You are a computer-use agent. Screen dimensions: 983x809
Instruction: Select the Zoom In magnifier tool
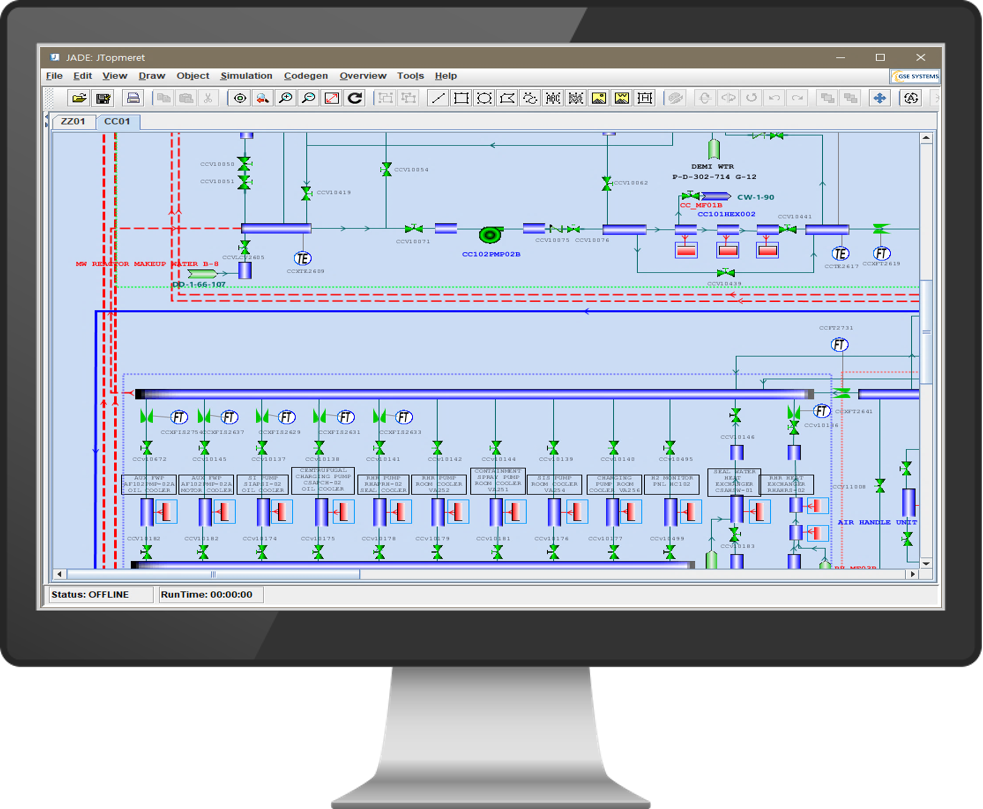(x=286, y=98)
